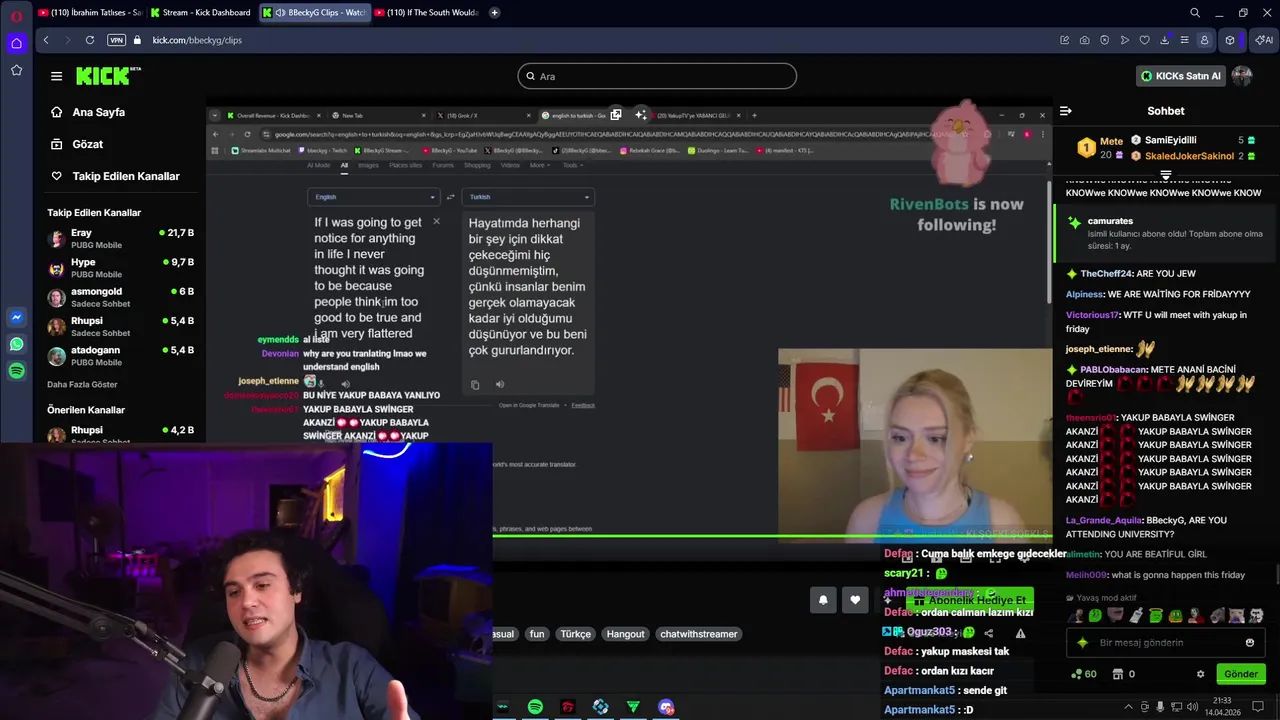Screen dimensions: 1280x720
Task: Toggle the follow heart under the clip
Action: pyautogui.click(x=855, y=600)
